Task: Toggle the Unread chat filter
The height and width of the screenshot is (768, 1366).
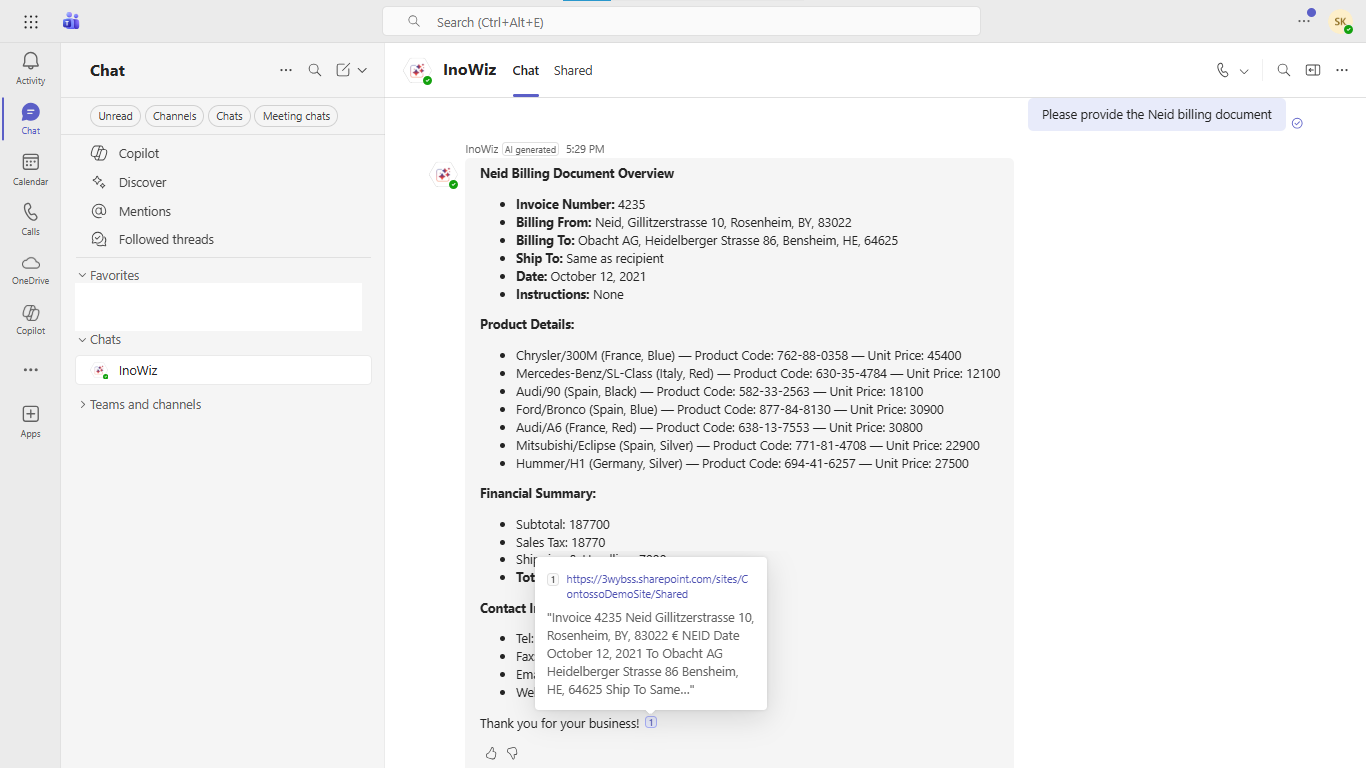Action: pos(114,115)
